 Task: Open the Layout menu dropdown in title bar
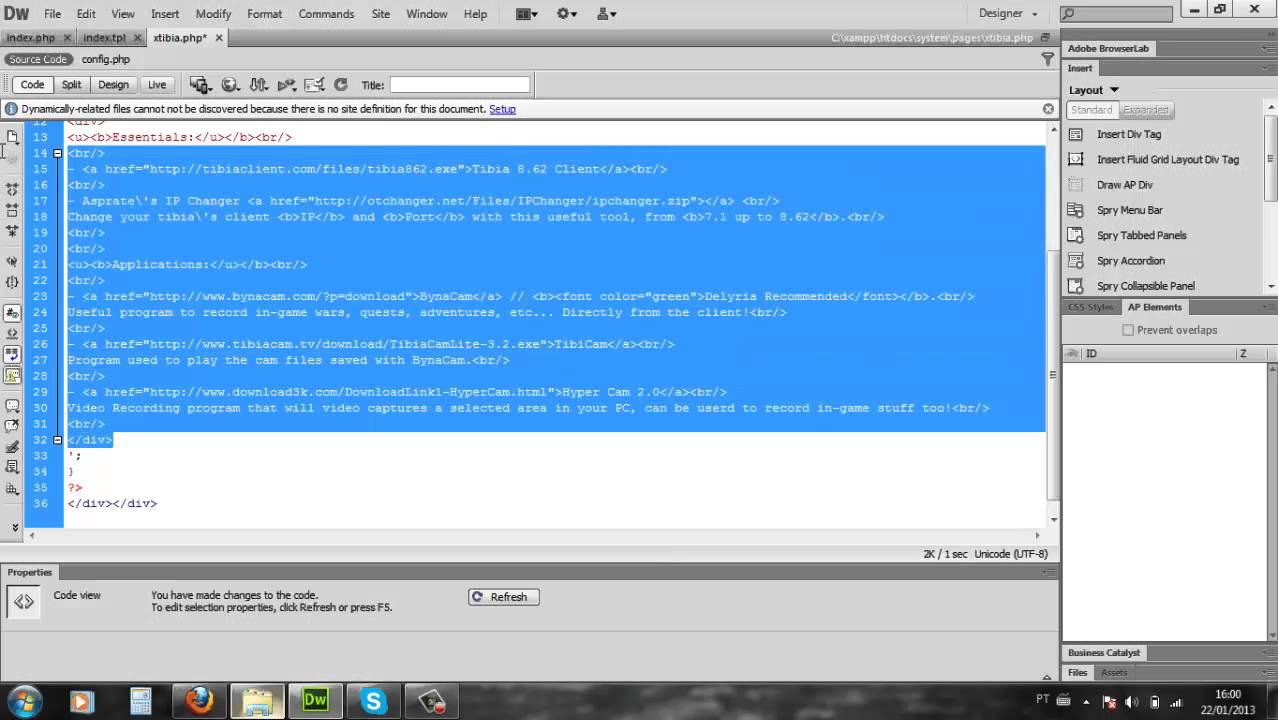click(526, 14)
